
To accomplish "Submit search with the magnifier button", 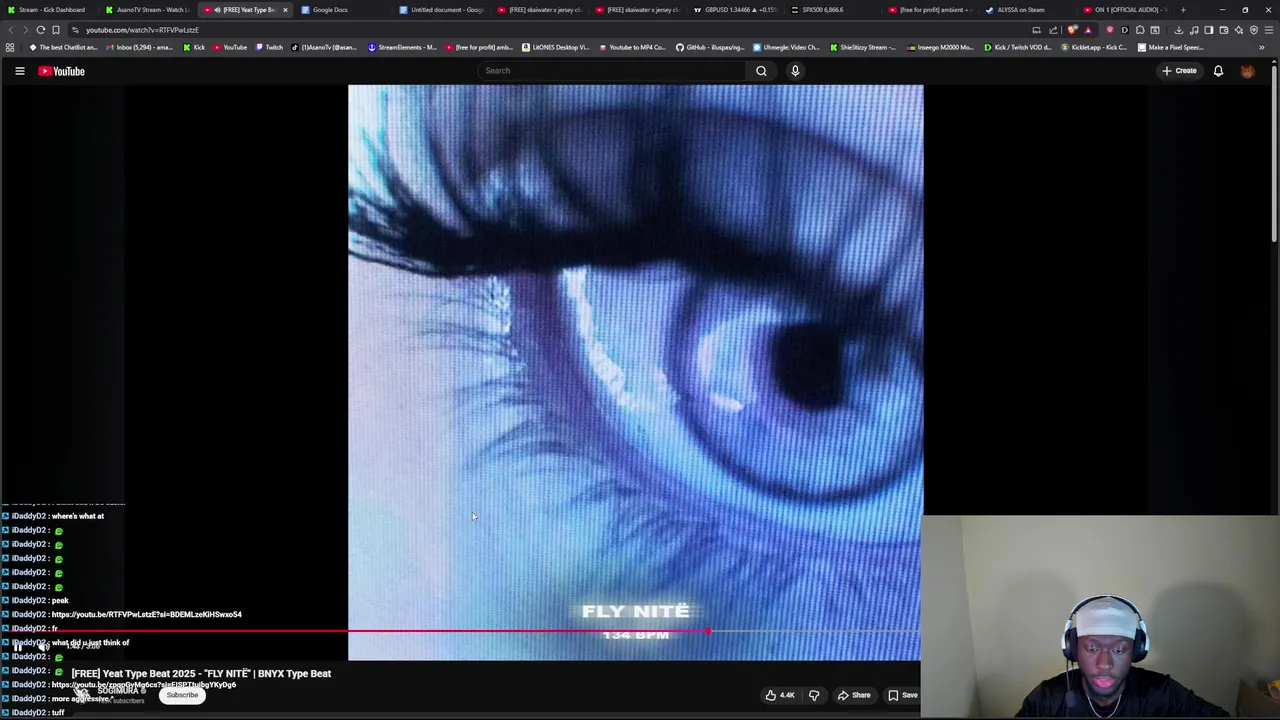I will tap(761, 71).
